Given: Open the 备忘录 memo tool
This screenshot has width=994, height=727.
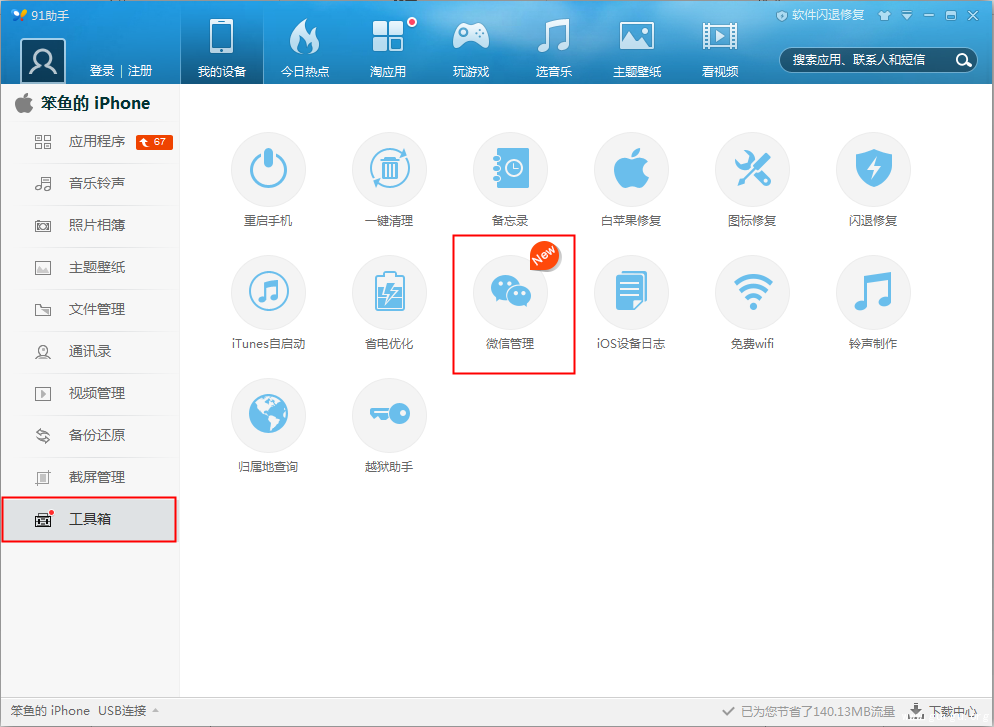Looking at the screenshot, I should (510, 169).
